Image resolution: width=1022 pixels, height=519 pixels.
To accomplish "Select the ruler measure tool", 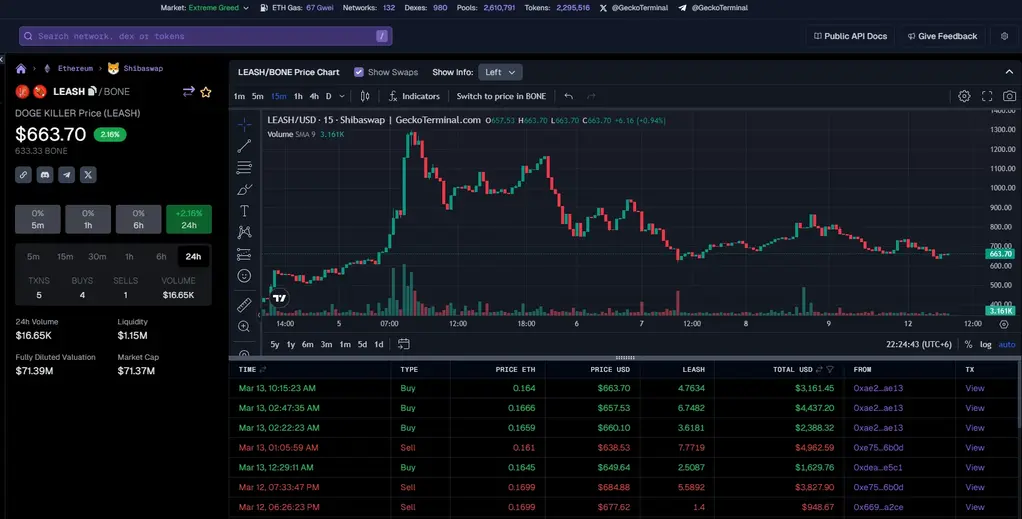I will (244, 304).
